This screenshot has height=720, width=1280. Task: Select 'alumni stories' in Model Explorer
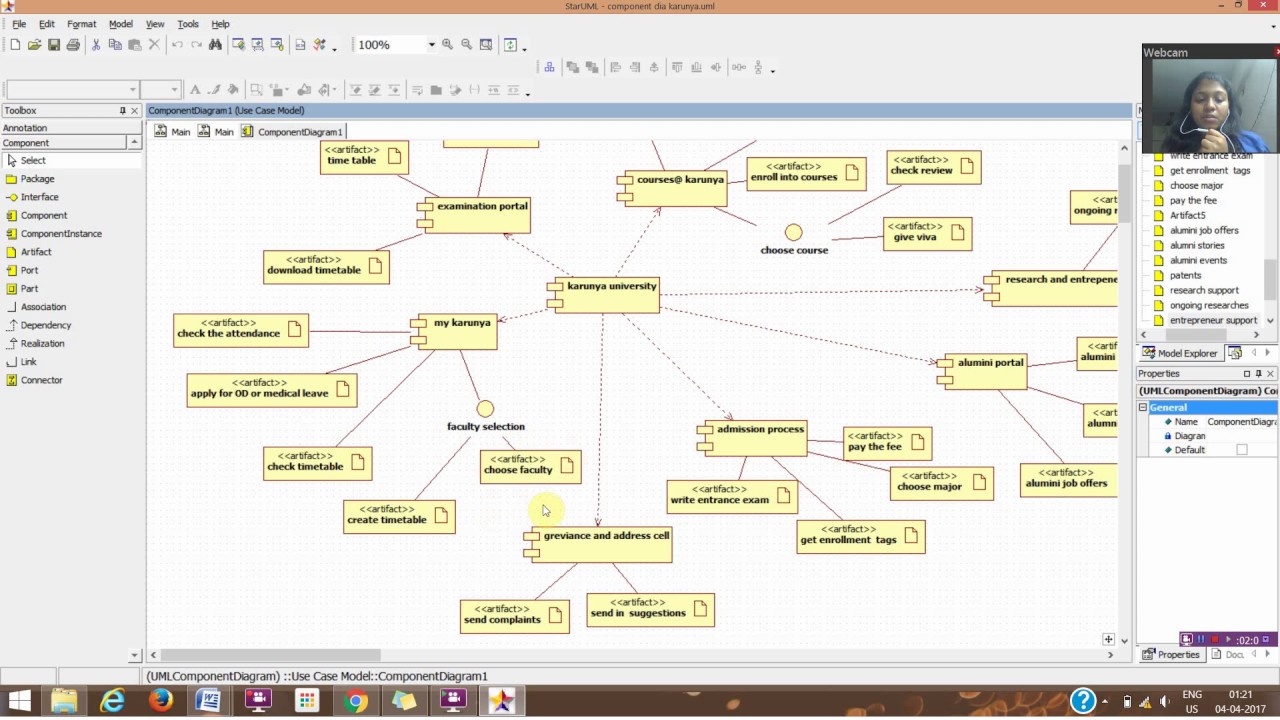pyautogui.click(x=1197, y=245)
